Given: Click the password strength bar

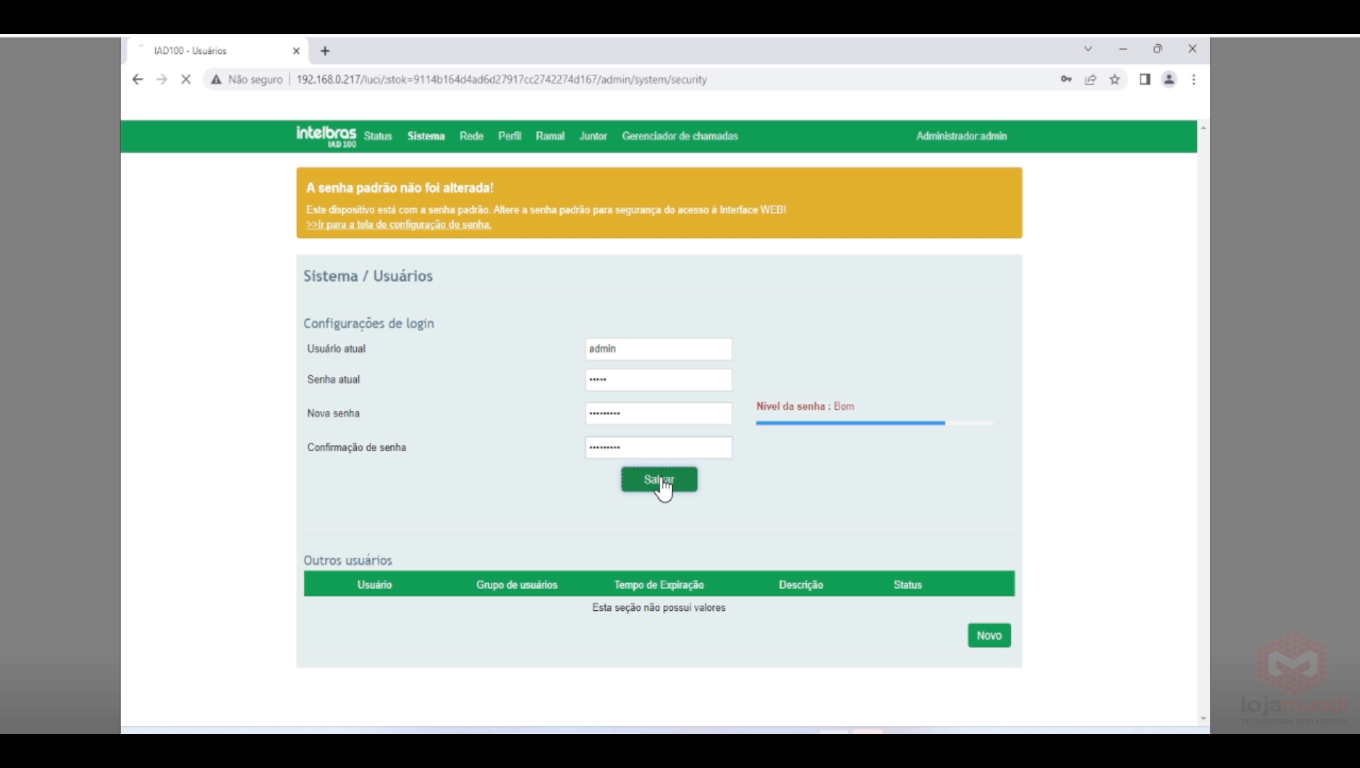Looking at the screenshot, I should tap(874, 423).
